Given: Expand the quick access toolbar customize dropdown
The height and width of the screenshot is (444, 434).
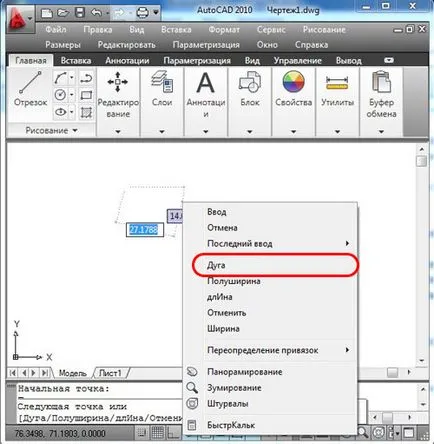Looking at the screenshot, I should tap(156, 13).
